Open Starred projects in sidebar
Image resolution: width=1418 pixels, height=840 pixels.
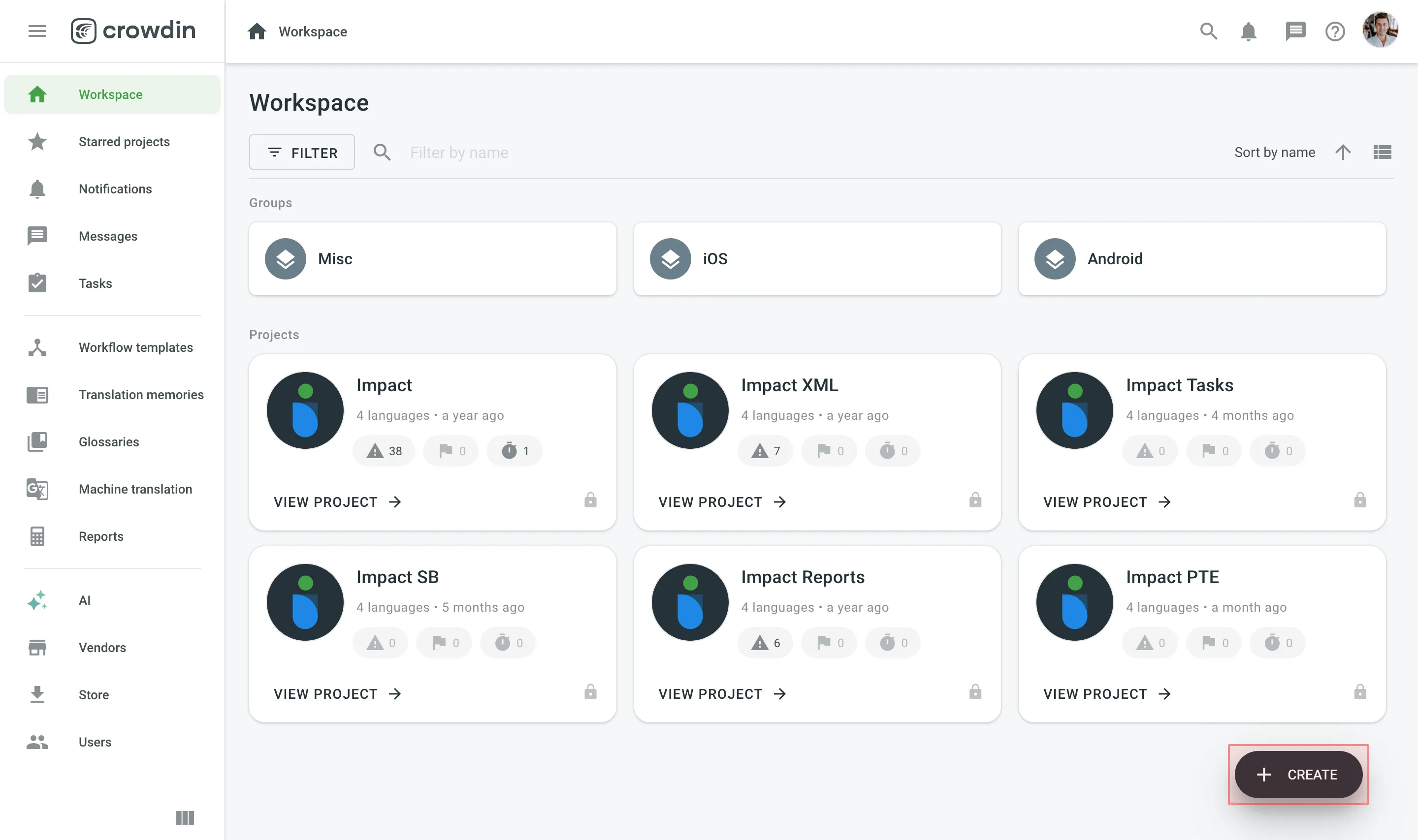coord(124,142)
